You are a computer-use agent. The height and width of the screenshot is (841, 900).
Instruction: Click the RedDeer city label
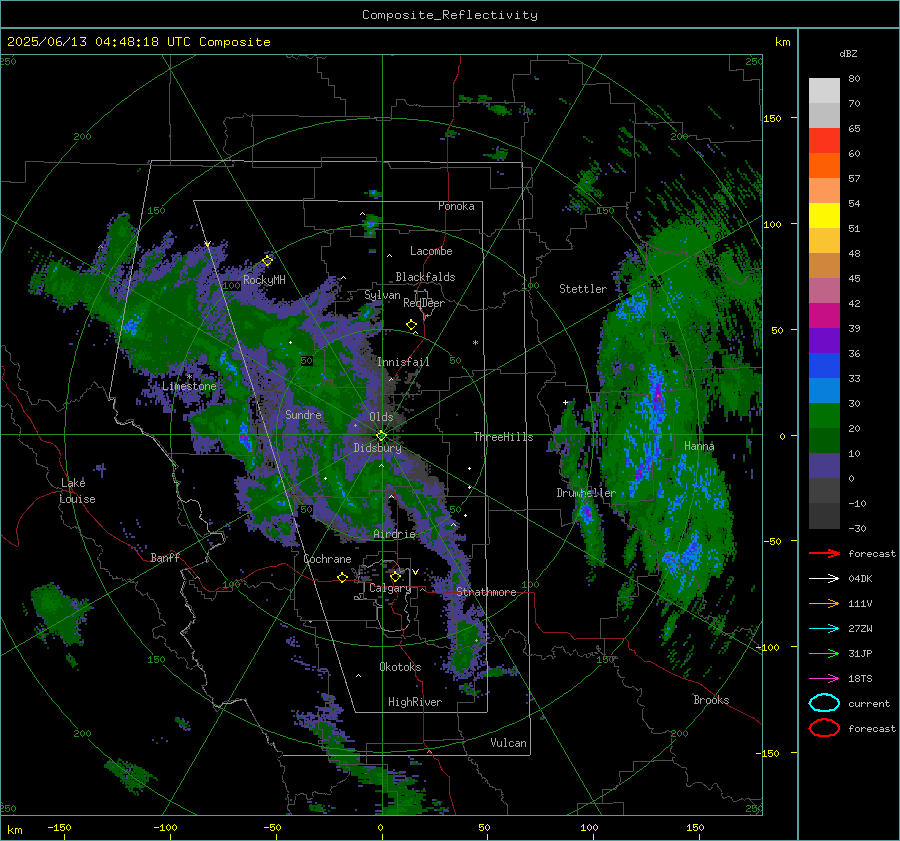(x=424, y=303)
